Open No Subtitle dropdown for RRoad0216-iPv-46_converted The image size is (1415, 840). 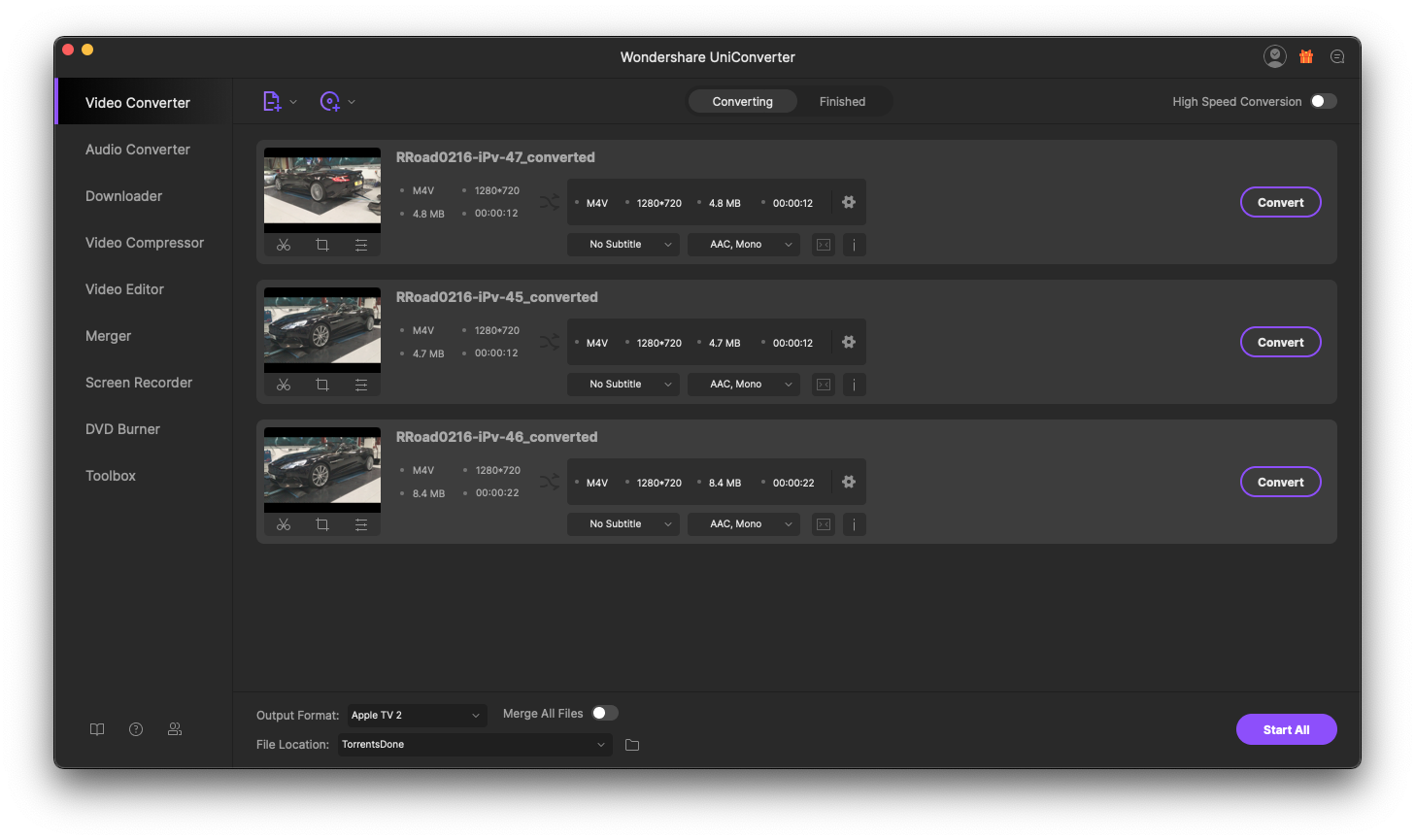pos(623,524)
